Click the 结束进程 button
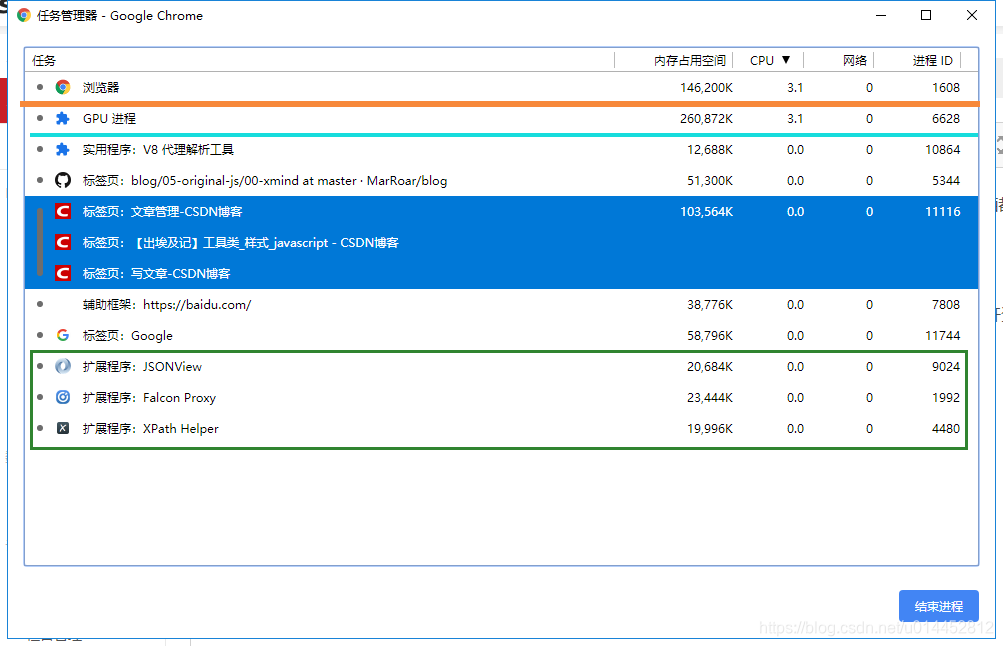Screen dimensions: 1003x646 tap(938, 606)
